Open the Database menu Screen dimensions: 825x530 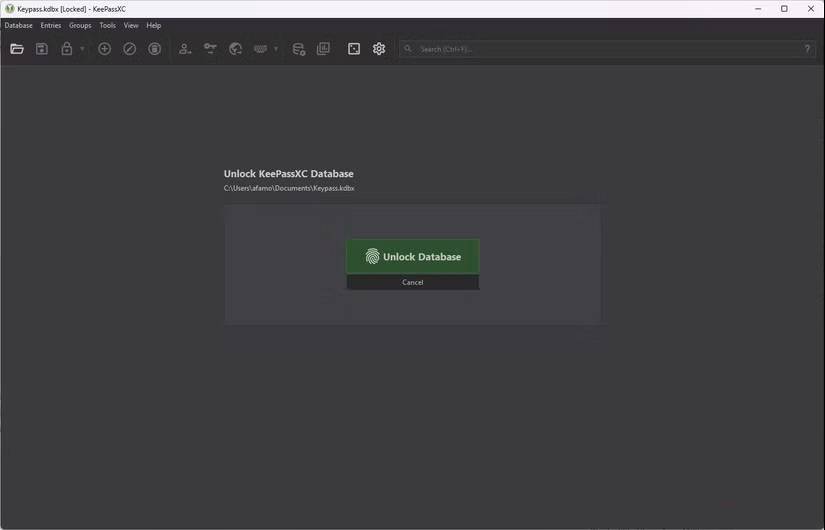pyautogui.click(x=18, y=25)
